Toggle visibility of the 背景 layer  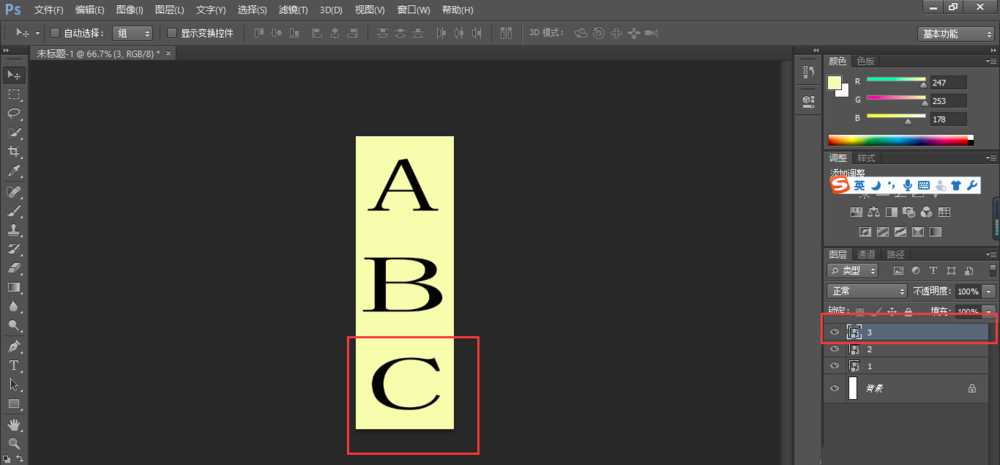point(834,388)
